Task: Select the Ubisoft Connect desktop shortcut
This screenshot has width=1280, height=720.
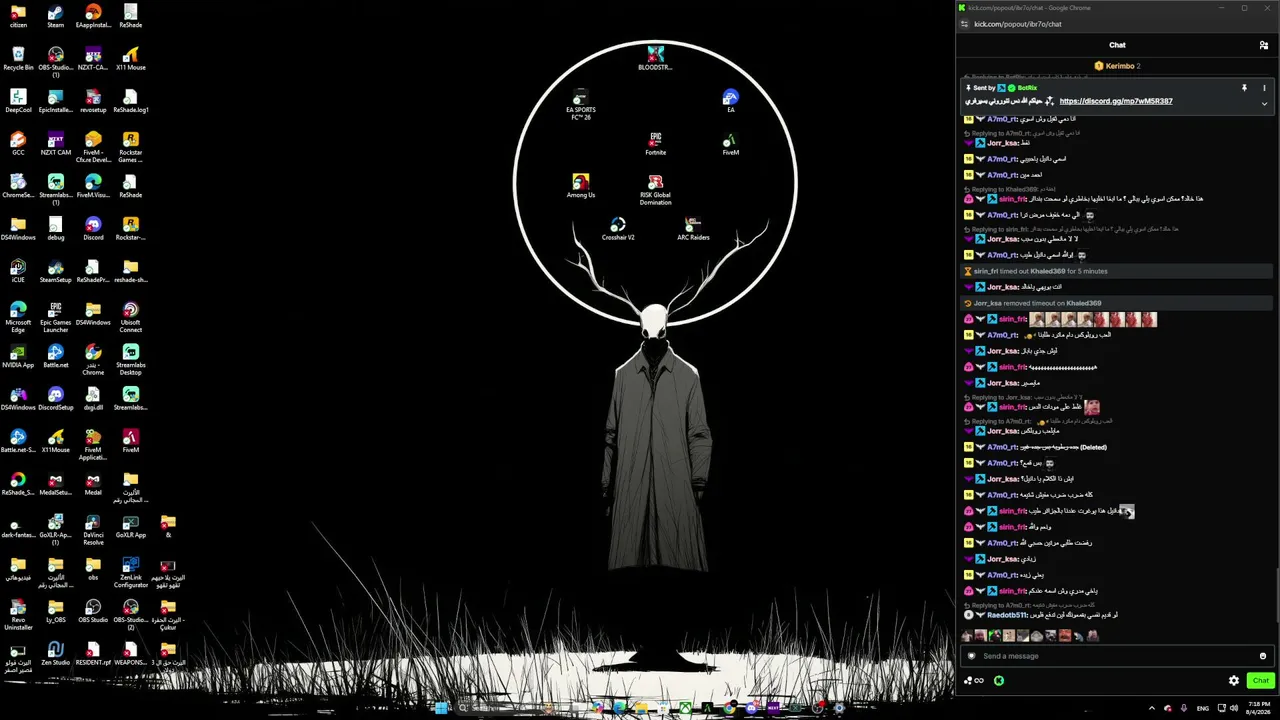Action: 130,318
